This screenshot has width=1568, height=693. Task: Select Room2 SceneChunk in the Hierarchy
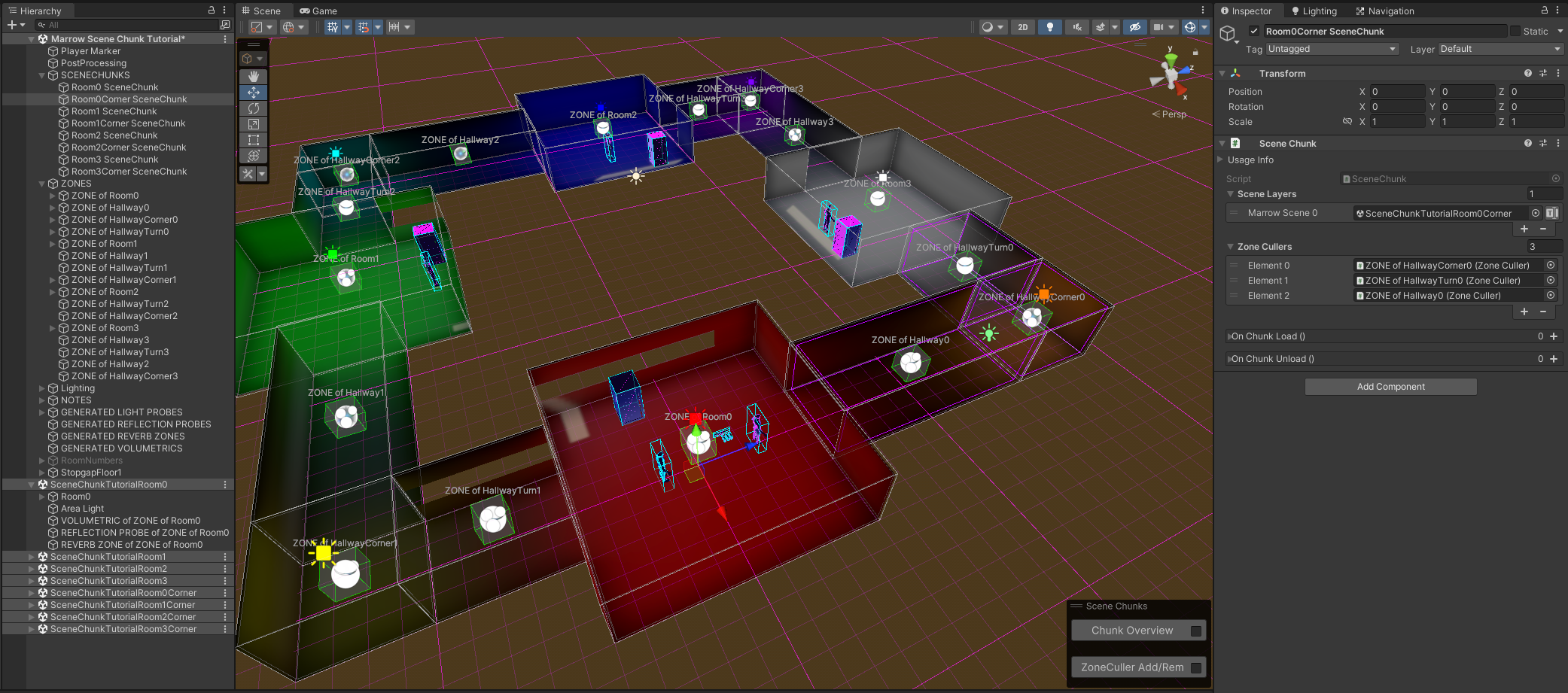point(114,135)
